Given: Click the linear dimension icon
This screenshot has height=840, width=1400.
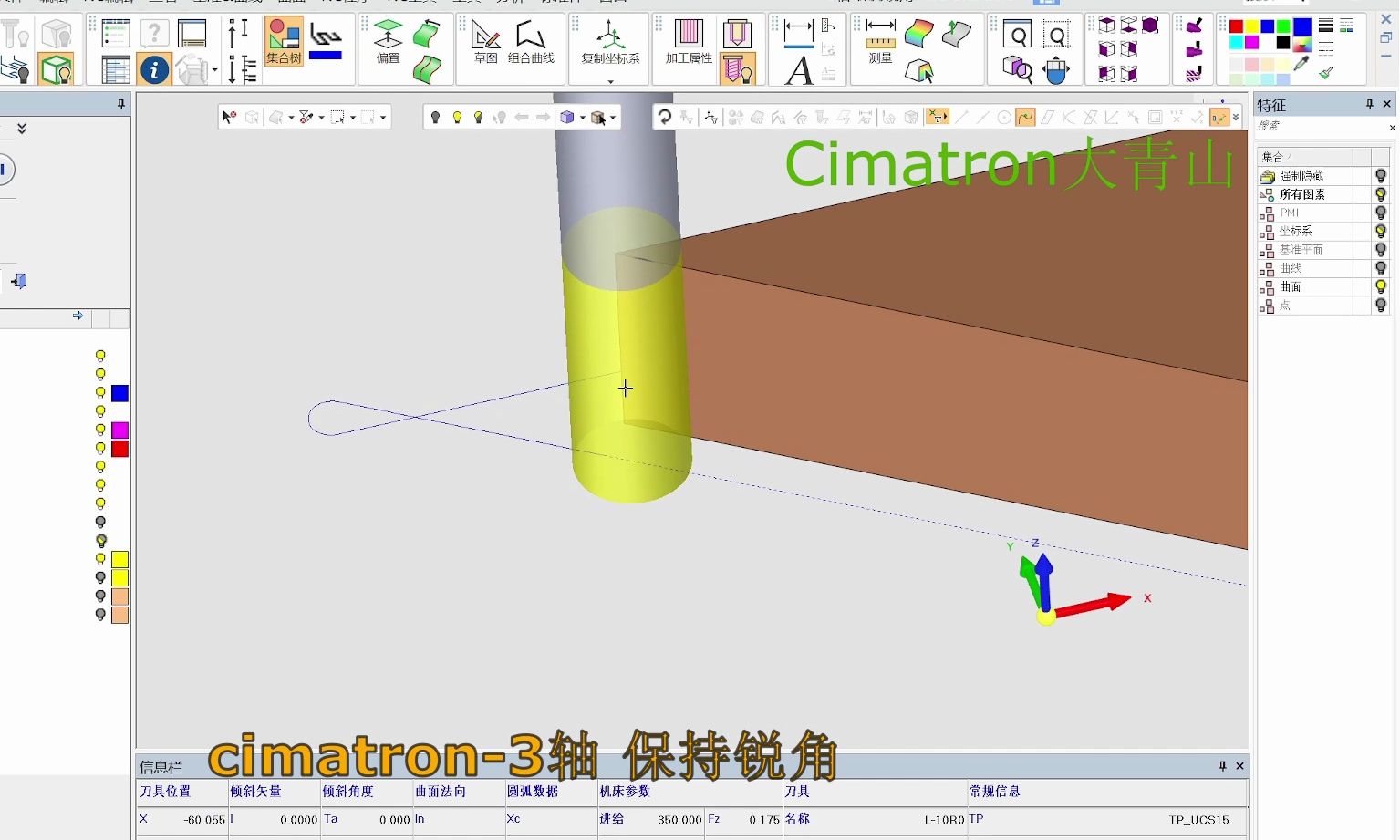Looking at the screenshot, I should coord(798,34).
